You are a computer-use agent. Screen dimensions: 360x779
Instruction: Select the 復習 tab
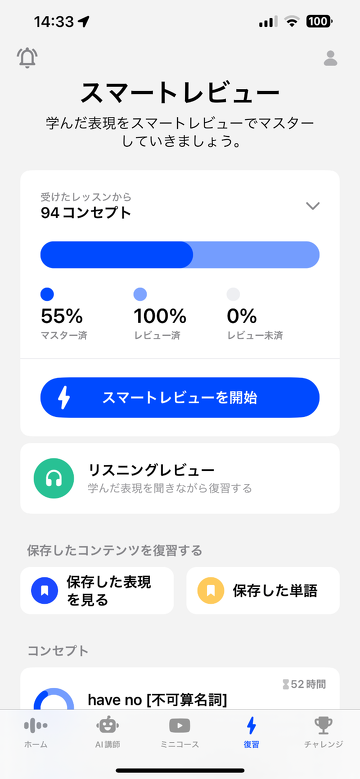251,732
